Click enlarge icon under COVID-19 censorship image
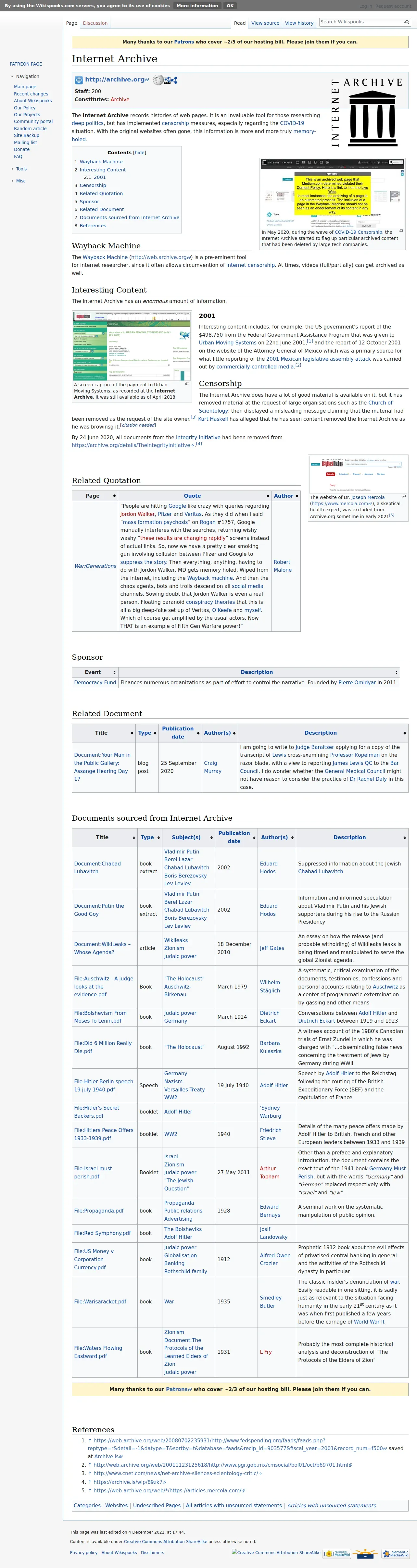 pos(400,231)
